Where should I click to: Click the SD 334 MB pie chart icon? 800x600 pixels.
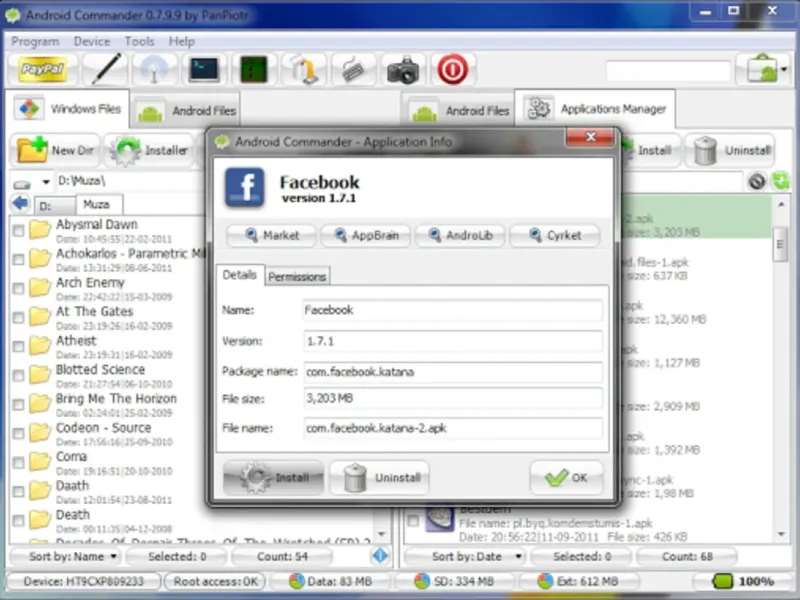click(421, 581)
